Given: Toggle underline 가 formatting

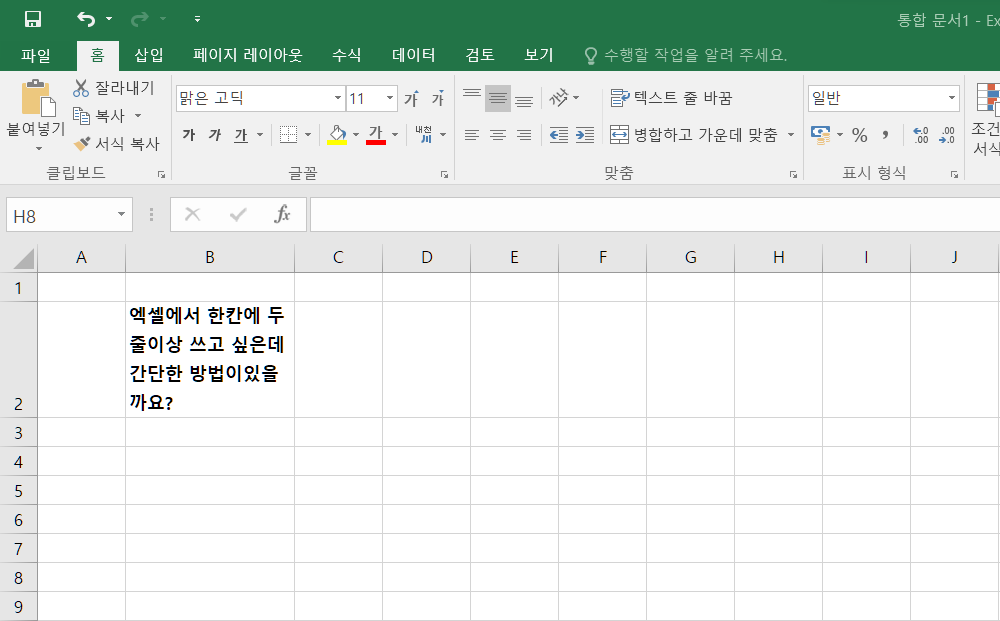Looking at the screenshot, I should 240,135.
